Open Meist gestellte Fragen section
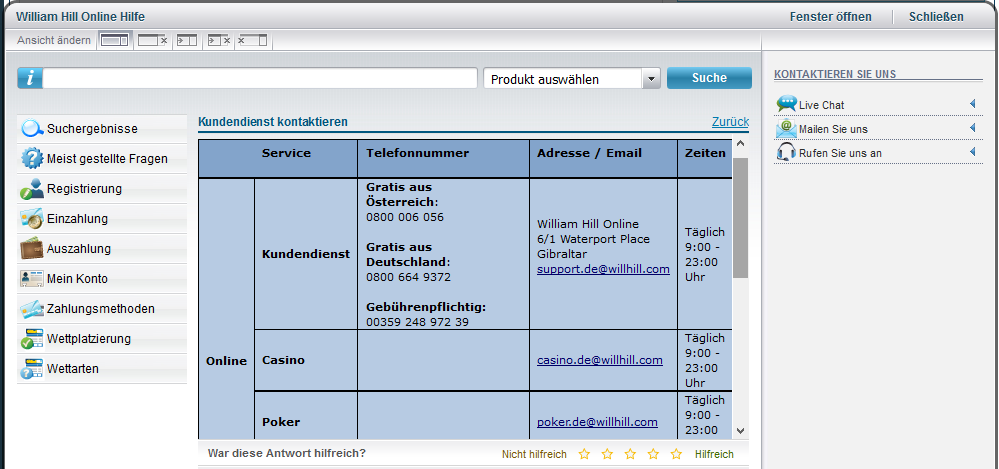999x469 pixels. click(102, 159)
